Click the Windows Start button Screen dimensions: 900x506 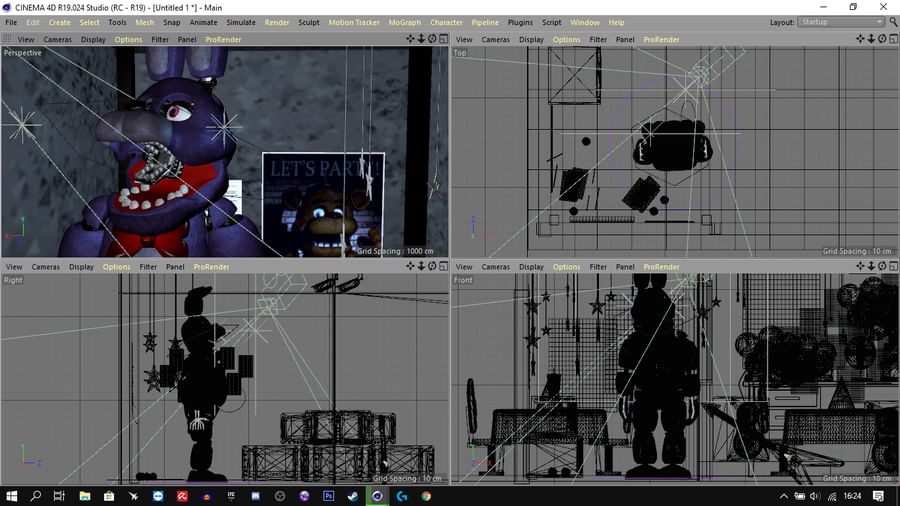click(x=11, y=496)
